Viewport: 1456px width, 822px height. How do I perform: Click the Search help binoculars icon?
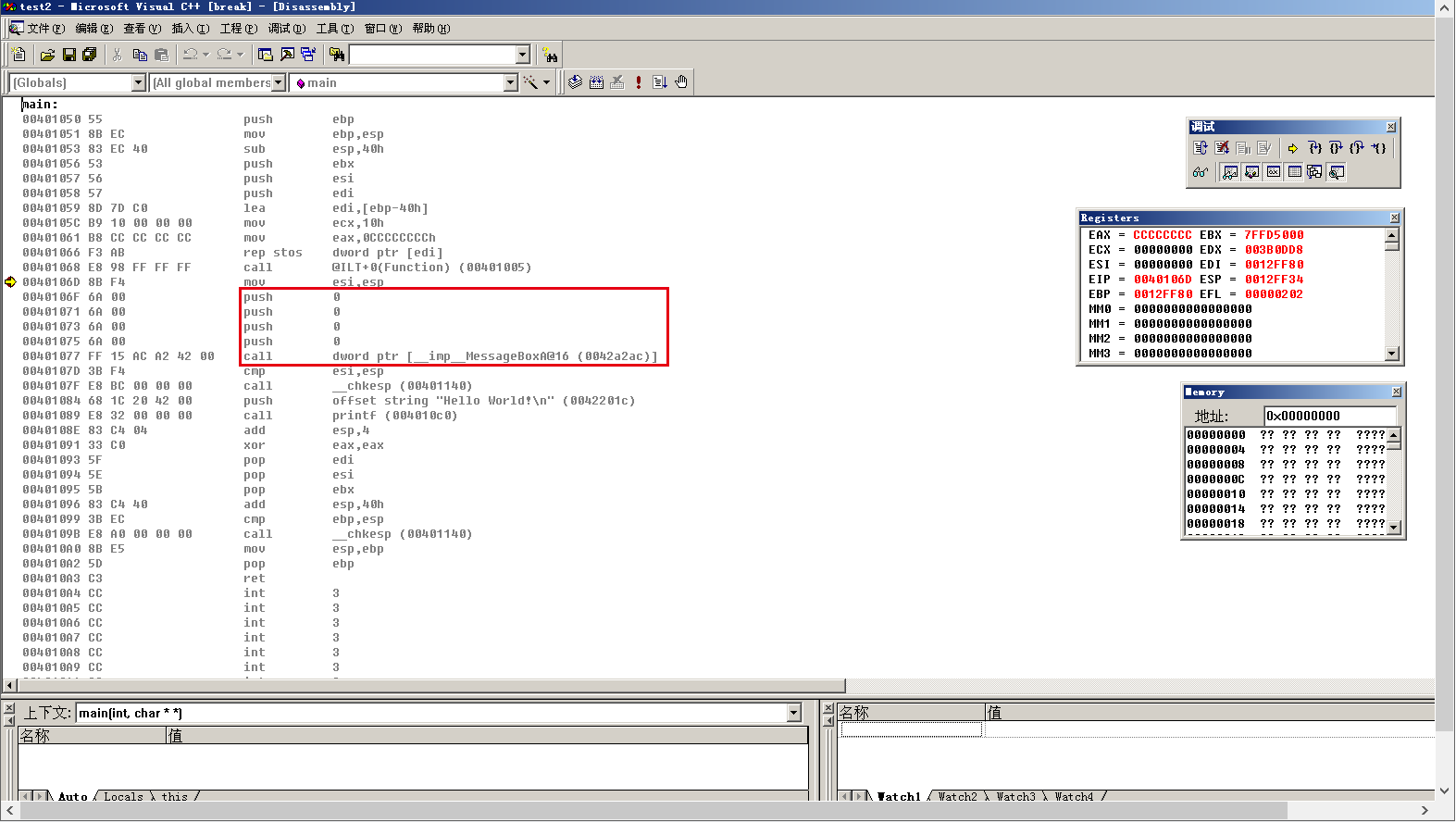[550, 55]
